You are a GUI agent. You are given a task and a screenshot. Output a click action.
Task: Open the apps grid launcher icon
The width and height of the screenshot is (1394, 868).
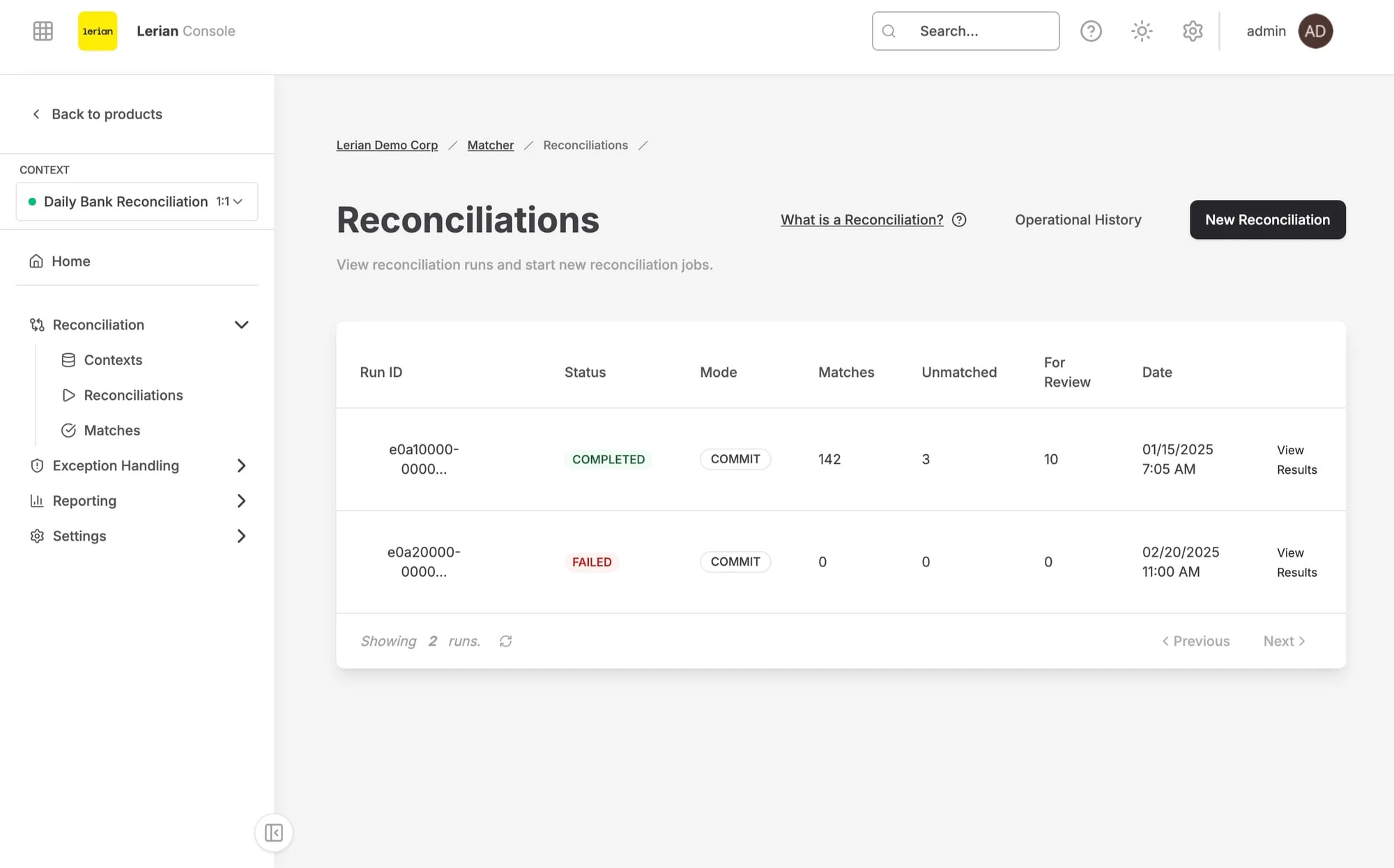[x=43, y=31]
